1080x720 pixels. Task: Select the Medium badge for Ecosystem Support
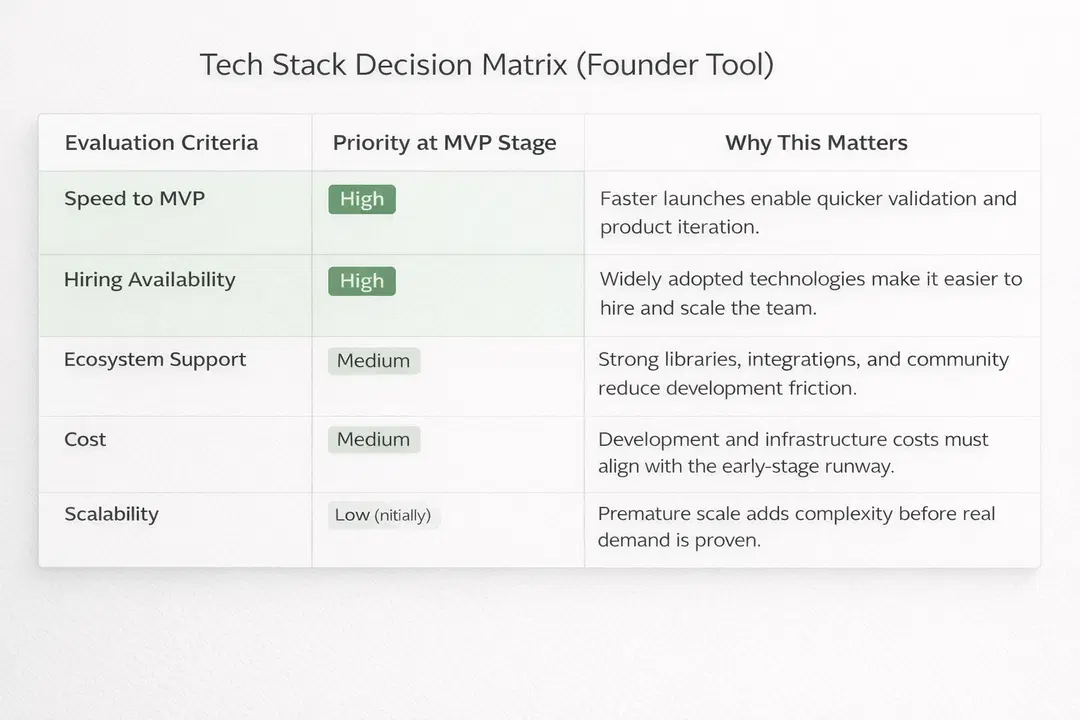[x=373, y=361]
